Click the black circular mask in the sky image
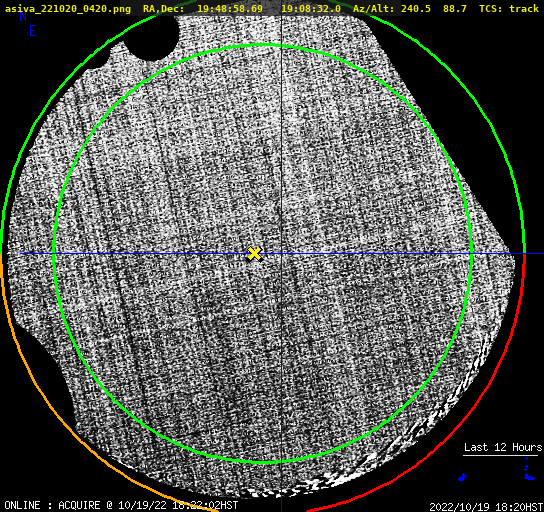Image resolution: width=544 pixels, height=512 pixels. (152, 37)
